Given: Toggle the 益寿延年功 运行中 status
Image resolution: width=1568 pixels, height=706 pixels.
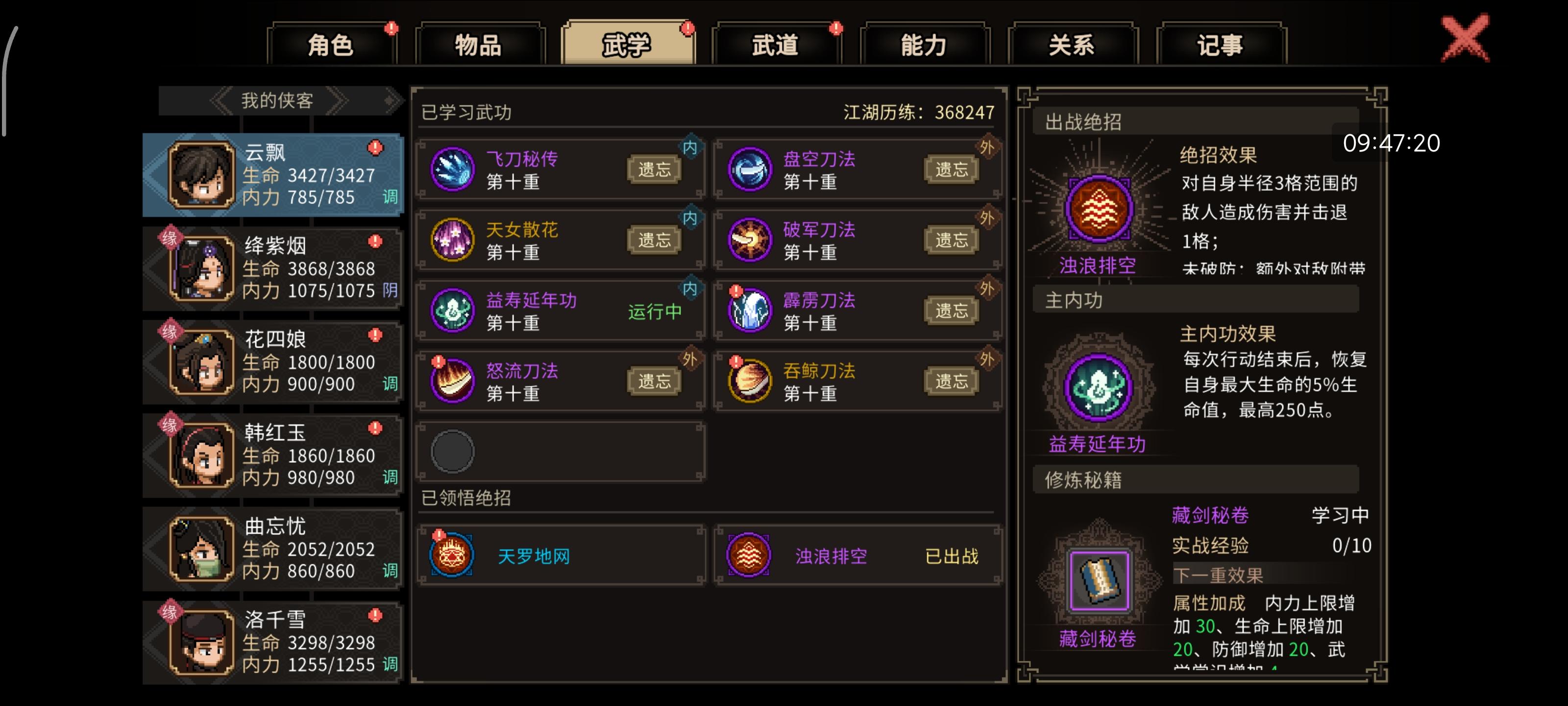Looking at the screenshot, I should pyautogui.click(x=655, y=311).
